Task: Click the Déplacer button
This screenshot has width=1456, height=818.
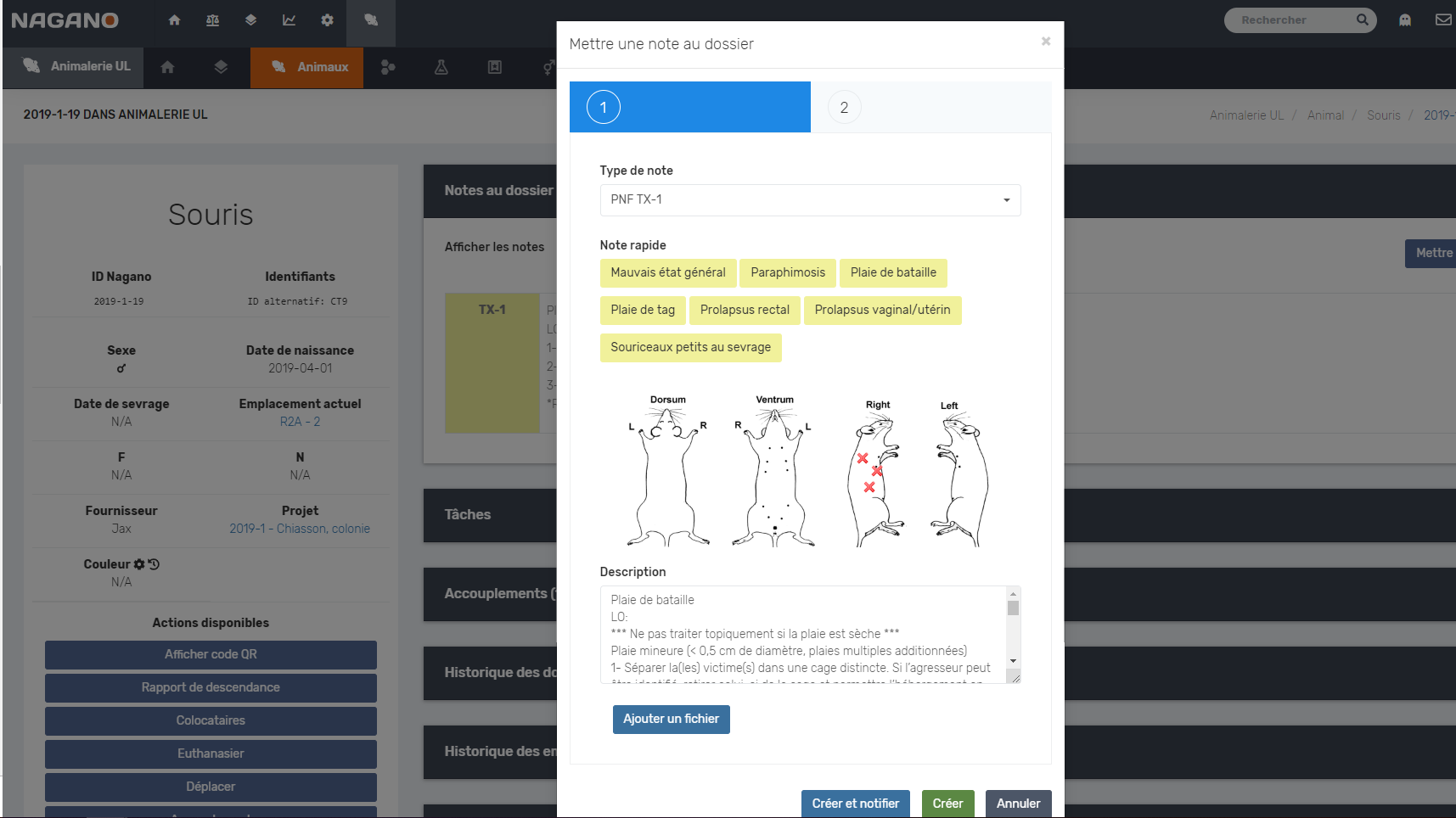Action: click(211, 787)
